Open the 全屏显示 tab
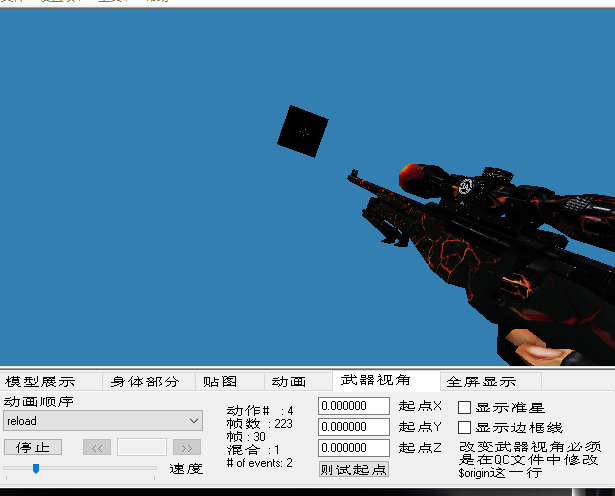This screenshot has width=615, height=496. pos(491,381)
